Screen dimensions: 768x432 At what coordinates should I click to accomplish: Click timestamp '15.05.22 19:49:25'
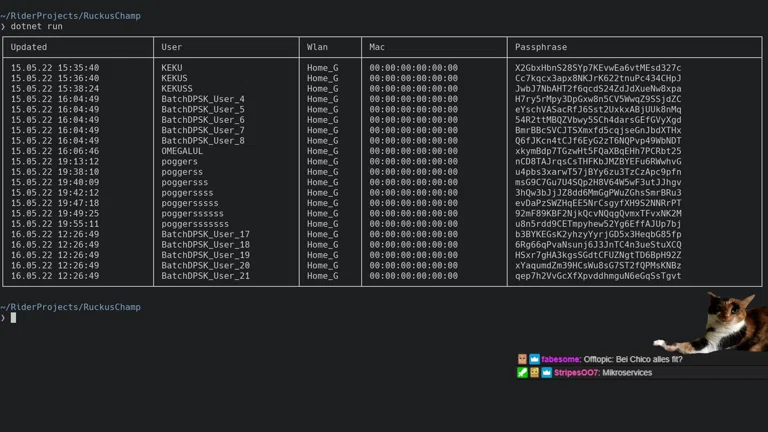[55, 214]
